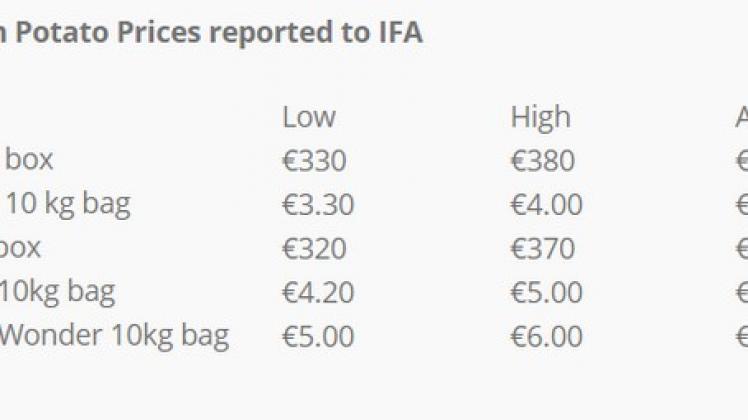
Task: Click the €380 high price cell
Action: (542, 161)
